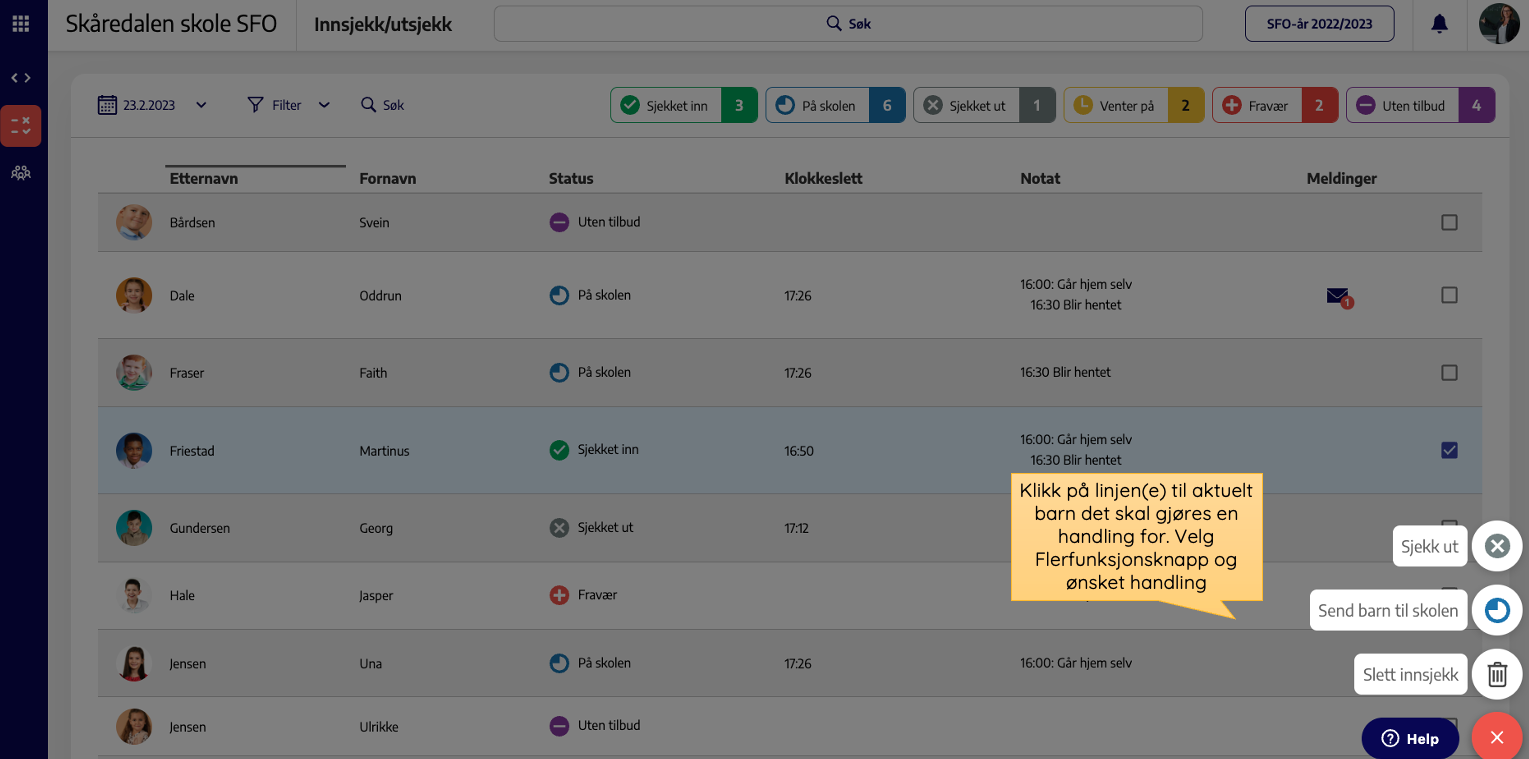Click the På skolen status icon for Faith
The image size is (1529, 759).
559,372
